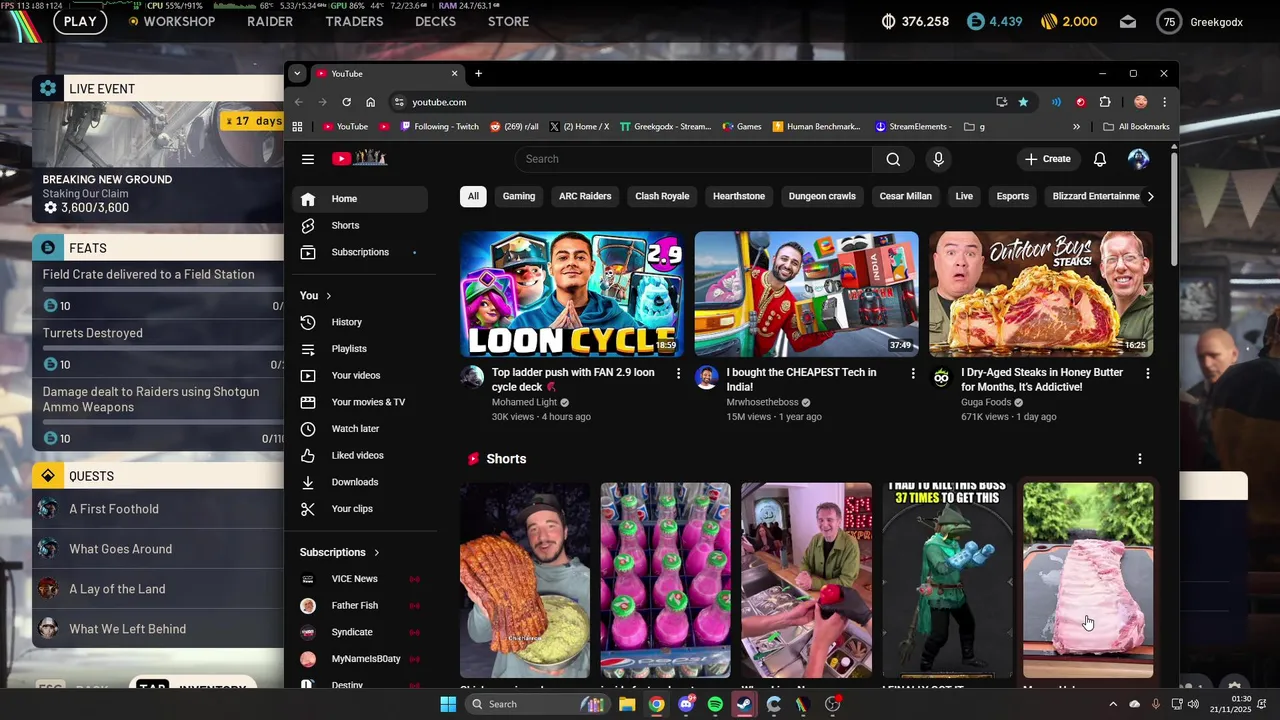The image size is (1280, 720).
Task: Reload the page in Chrome
Action: point(346,102)
